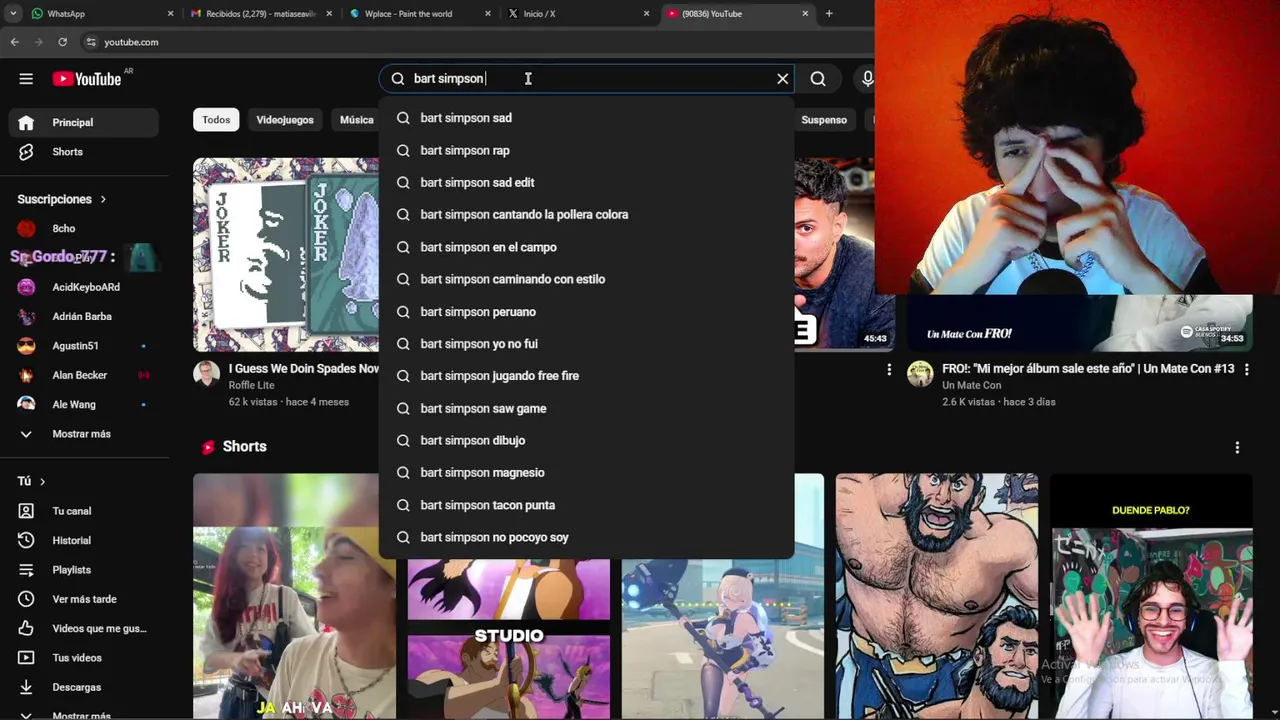1280x720 pixels.
Task: Open the YouTube hamburger guide menu
Action: tap(26, 79)
